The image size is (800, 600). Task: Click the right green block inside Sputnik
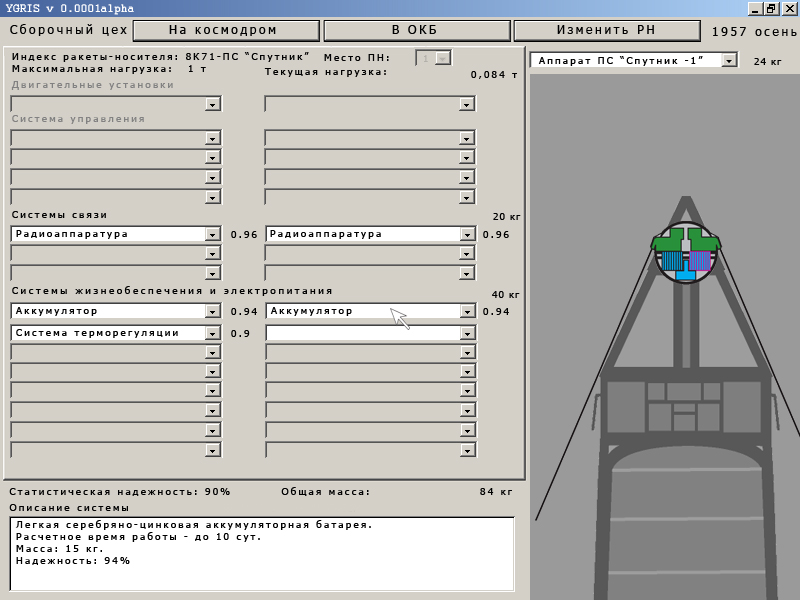[704, 243]
